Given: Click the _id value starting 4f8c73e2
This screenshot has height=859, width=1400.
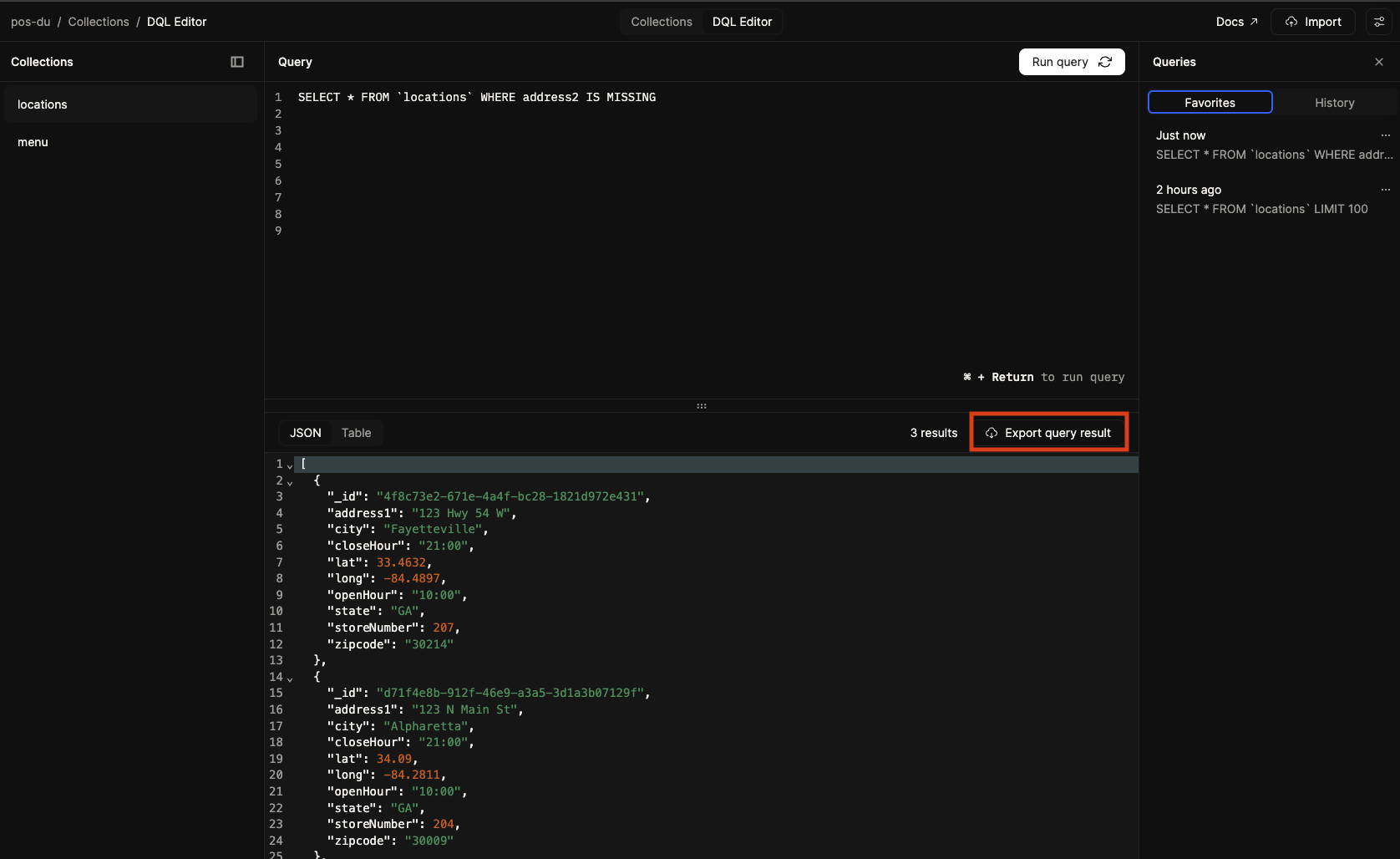Looking at the screenshot, I should pos(510,497).
